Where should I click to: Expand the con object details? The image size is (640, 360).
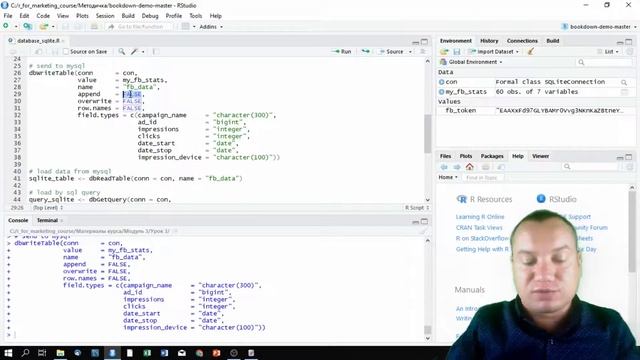point(441,82)
